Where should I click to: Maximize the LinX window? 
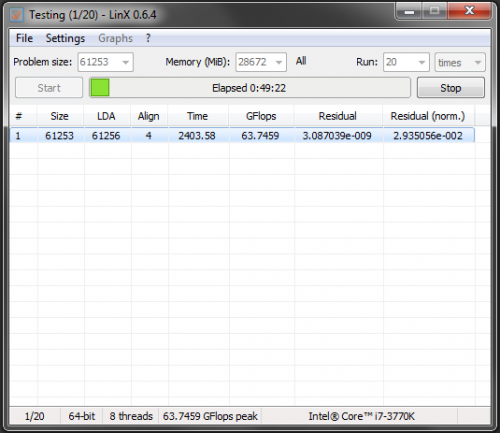pyautogui.click(x=434, y=12)
